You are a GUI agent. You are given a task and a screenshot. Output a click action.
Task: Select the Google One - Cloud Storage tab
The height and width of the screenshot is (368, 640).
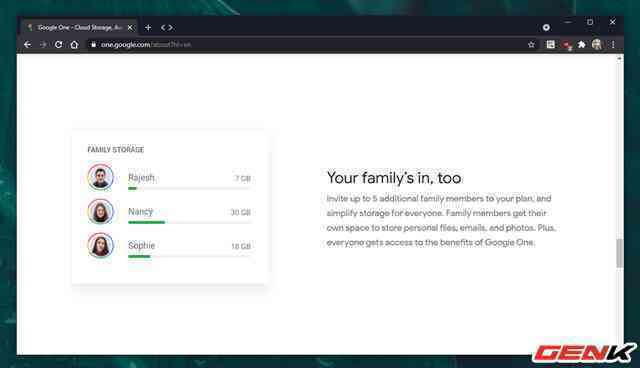(x=79, y=27)
